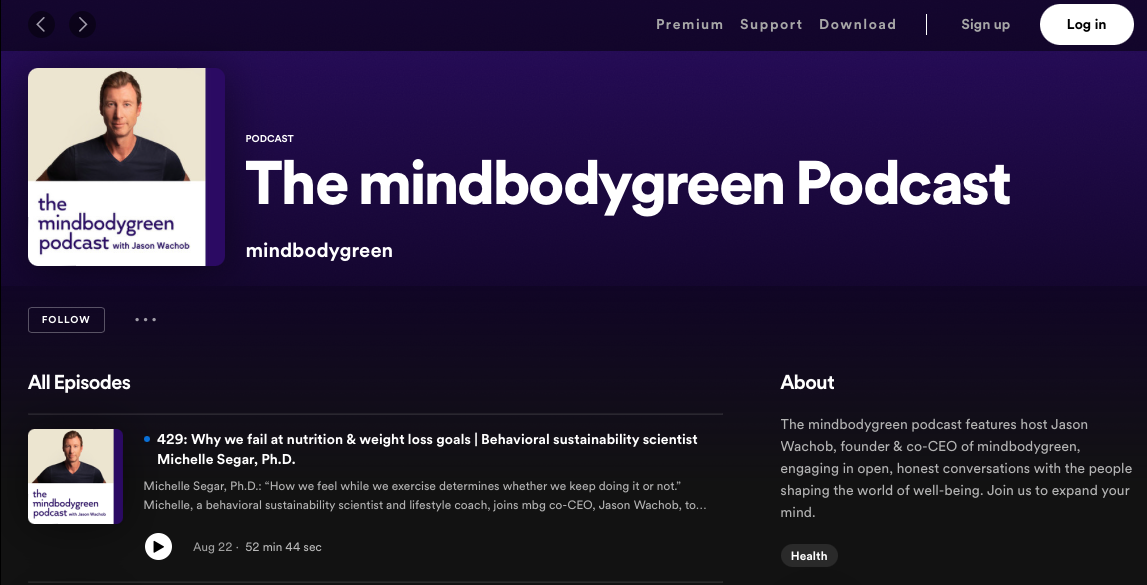Click the All Episodes heading

(x=79, y=382)
